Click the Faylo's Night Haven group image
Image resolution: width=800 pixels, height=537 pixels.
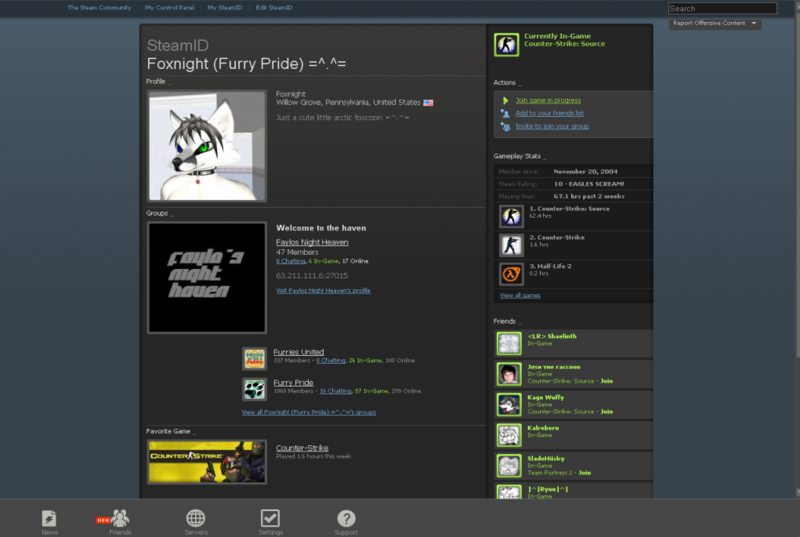click(x=207, y=278)
